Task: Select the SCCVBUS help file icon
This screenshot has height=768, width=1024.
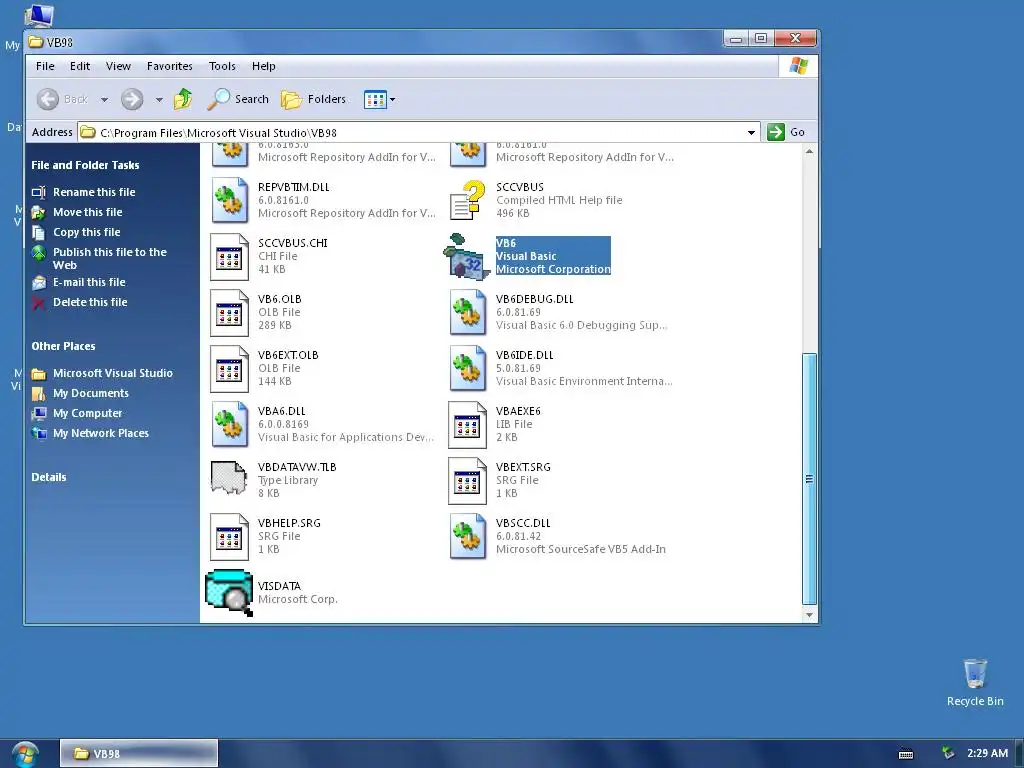Action: click(x=467, y=200)
